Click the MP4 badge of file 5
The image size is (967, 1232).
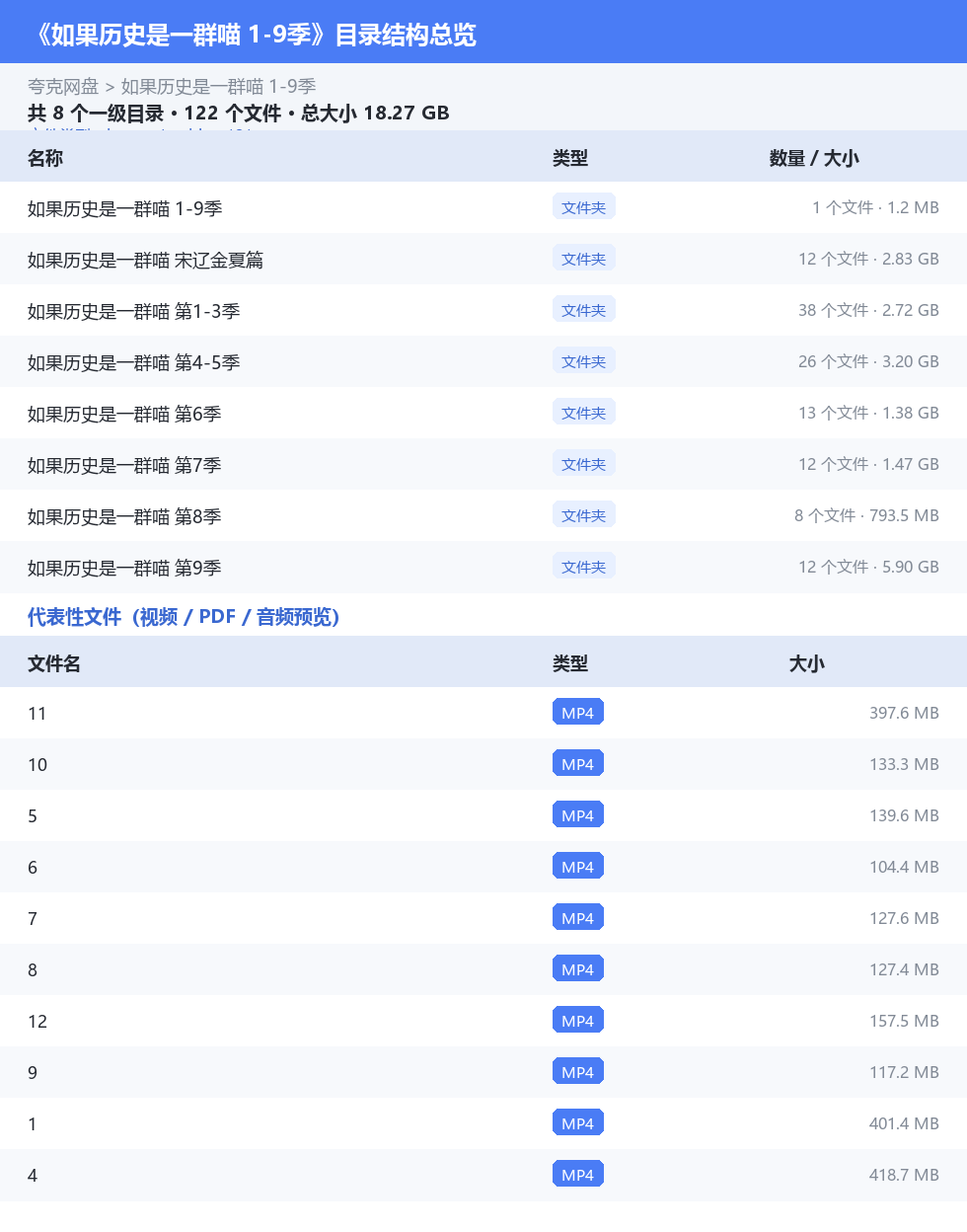pyautogui.click(x=578, y=815)
